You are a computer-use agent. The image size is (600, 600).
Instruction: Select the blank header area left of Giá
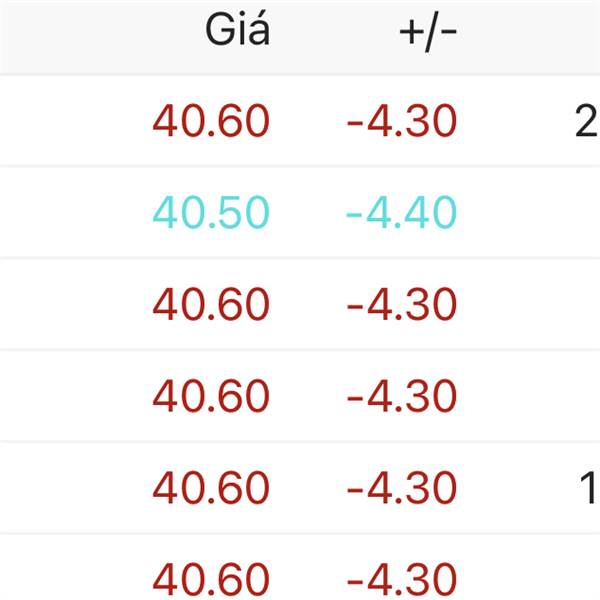[99, 37]
